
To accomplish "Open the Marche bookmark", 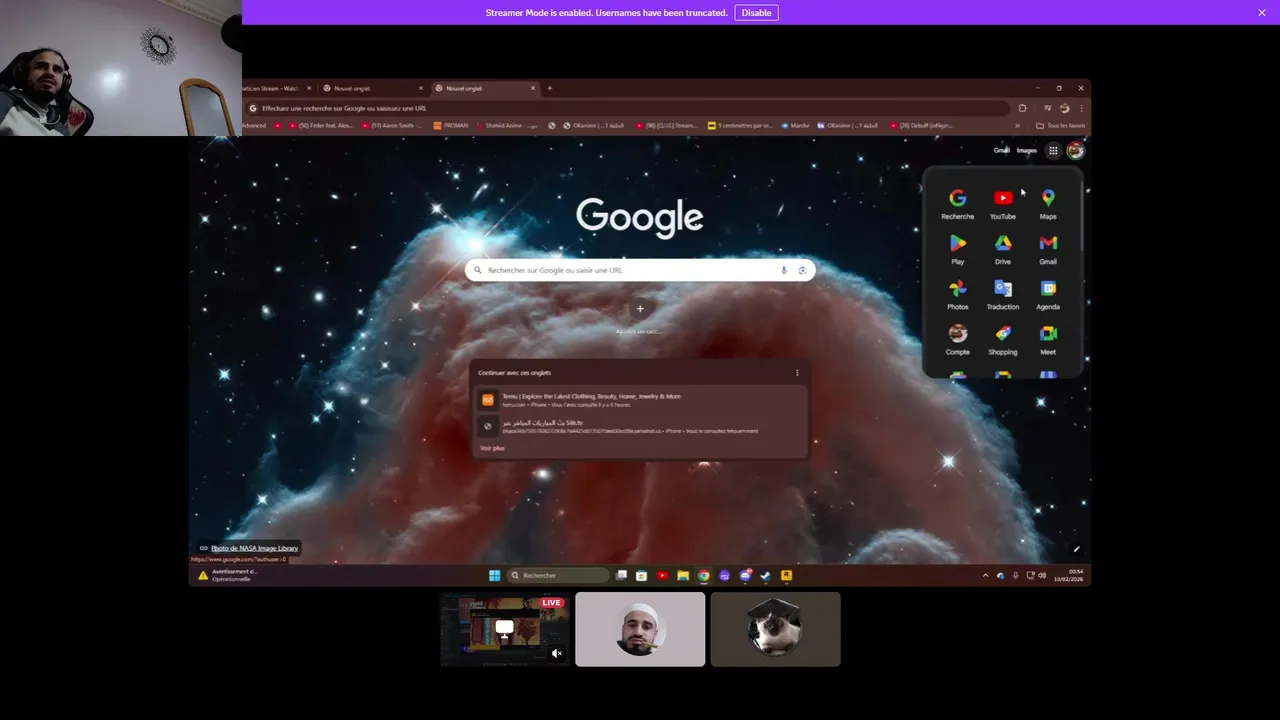I will 796,126.
